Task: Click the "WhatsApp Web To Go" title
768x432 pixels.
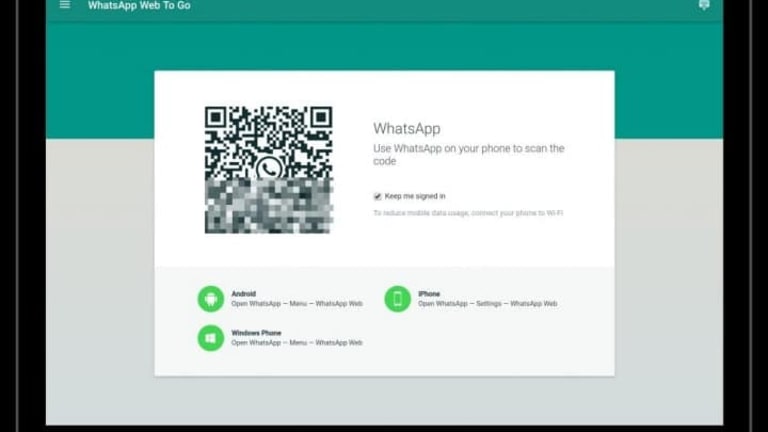Action: pyautogui.click(x=139, y=6)
